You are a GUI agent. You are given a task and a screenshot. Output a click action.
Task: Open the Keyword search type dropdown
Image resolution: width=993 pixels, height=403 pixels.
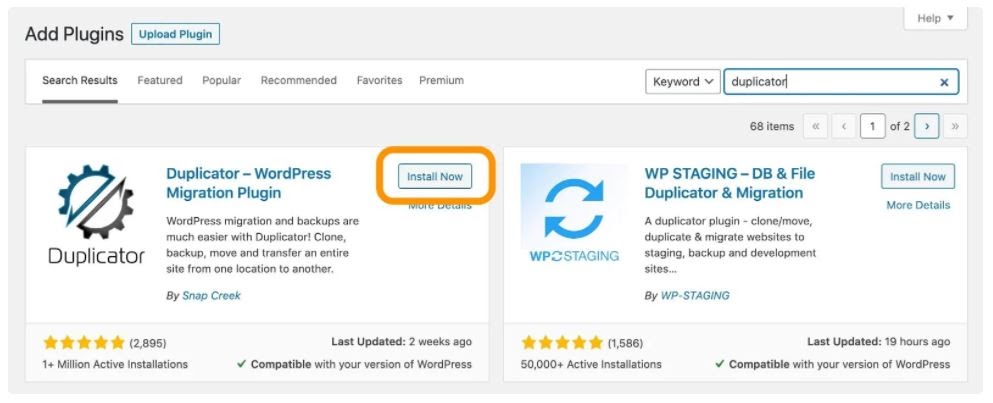click(x=683, y=82)
